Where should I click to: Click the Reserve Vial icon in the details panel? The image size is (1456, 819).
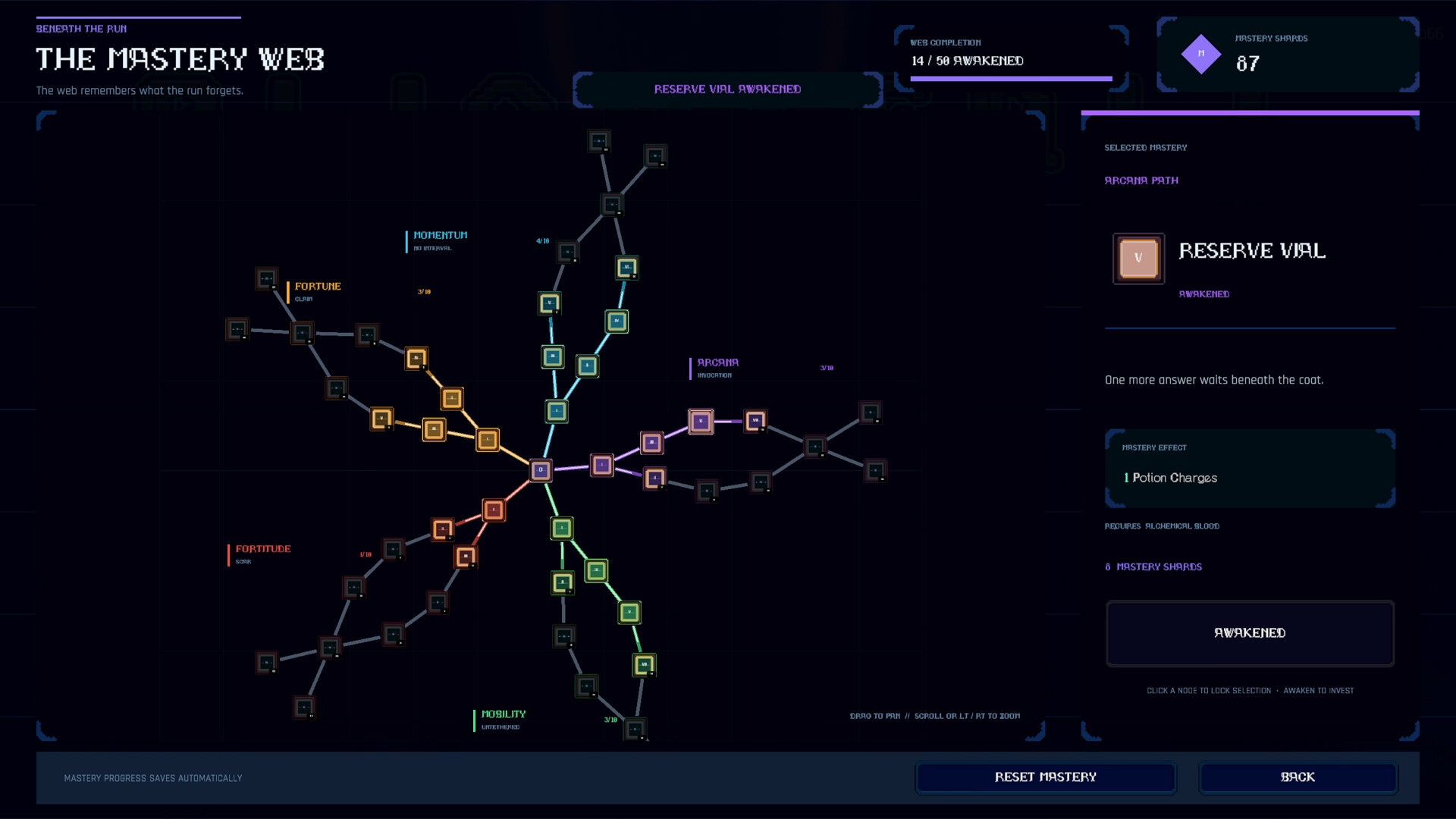click(1138, 259)
